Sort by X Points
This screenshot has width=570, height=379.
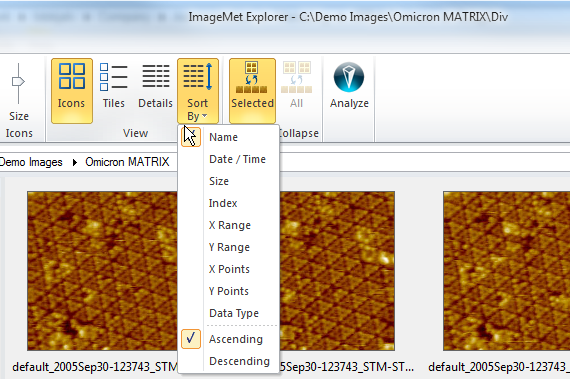[x=228, y=269]
